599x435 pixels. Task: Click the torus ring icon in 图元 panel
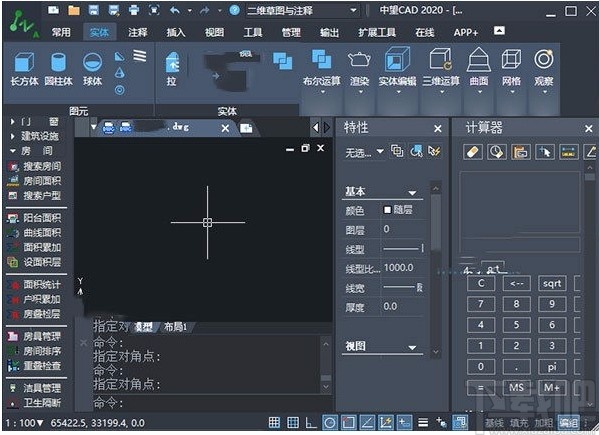coord(120,90)
